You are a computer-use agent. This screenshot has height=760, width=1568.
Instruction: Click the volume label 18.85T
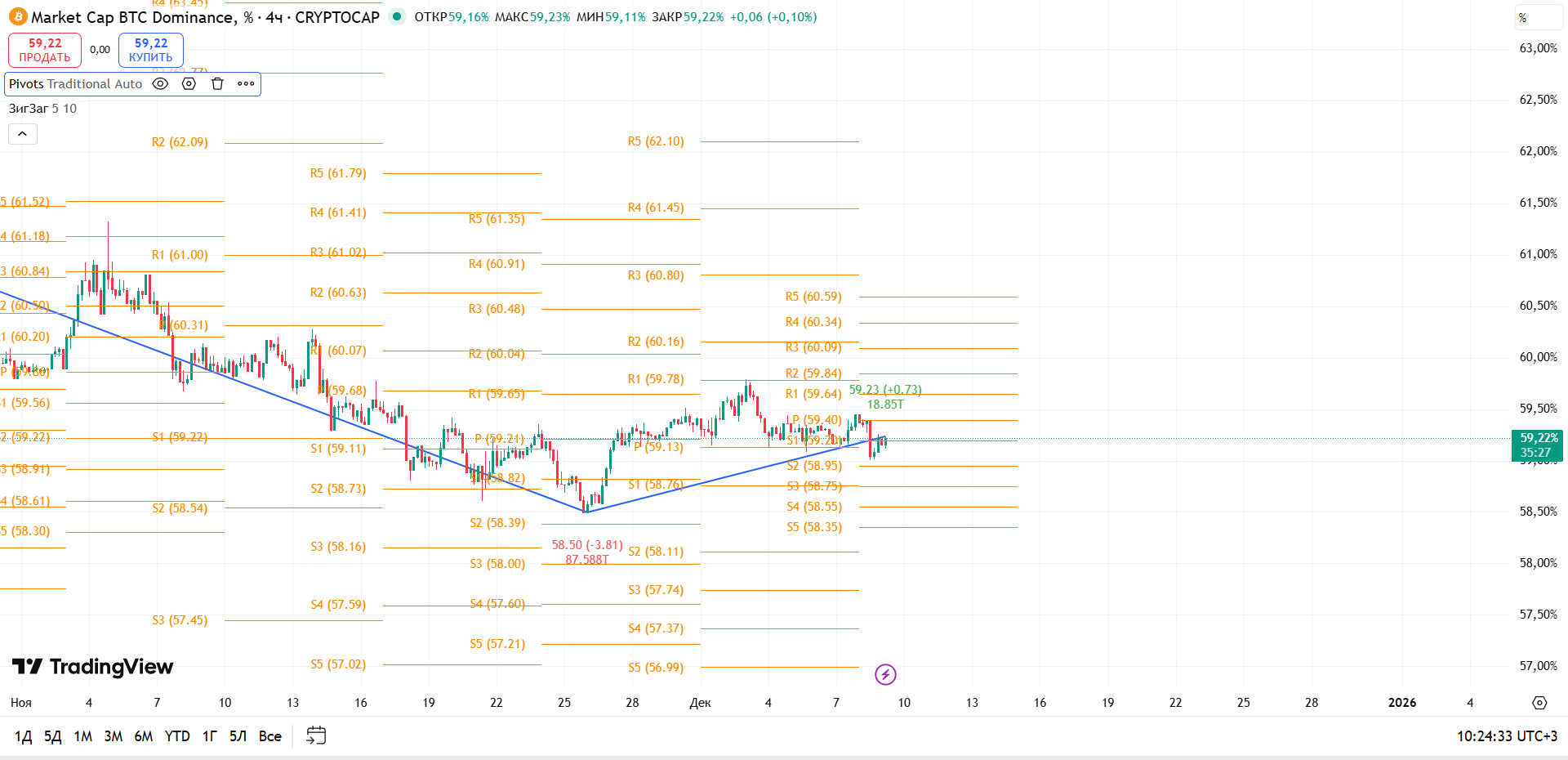coord(885,405)
